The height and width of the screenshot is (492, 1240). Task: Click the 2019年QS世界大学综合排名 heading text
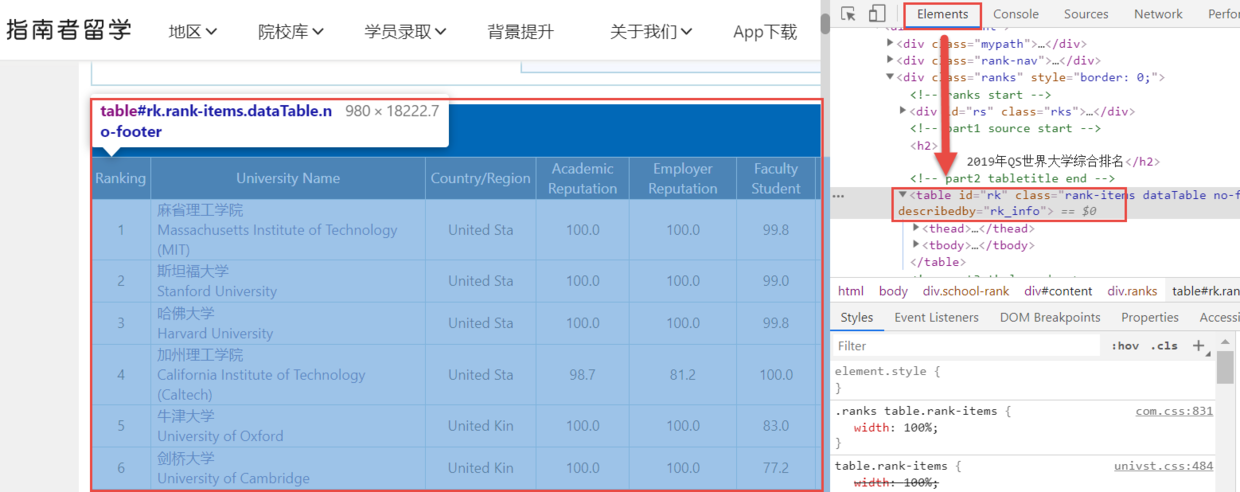pos(1045,161)
